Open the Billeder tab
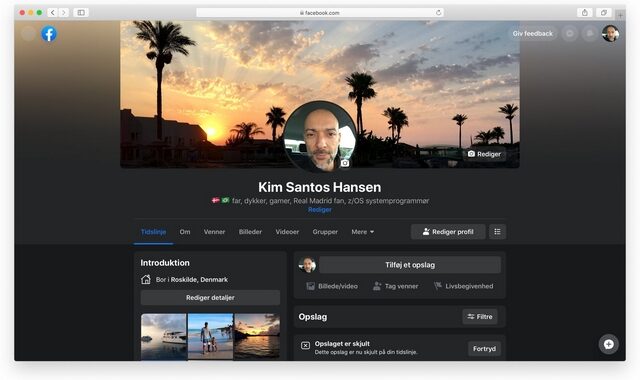Screen dimensions: 640x380 tap(250, 232)
